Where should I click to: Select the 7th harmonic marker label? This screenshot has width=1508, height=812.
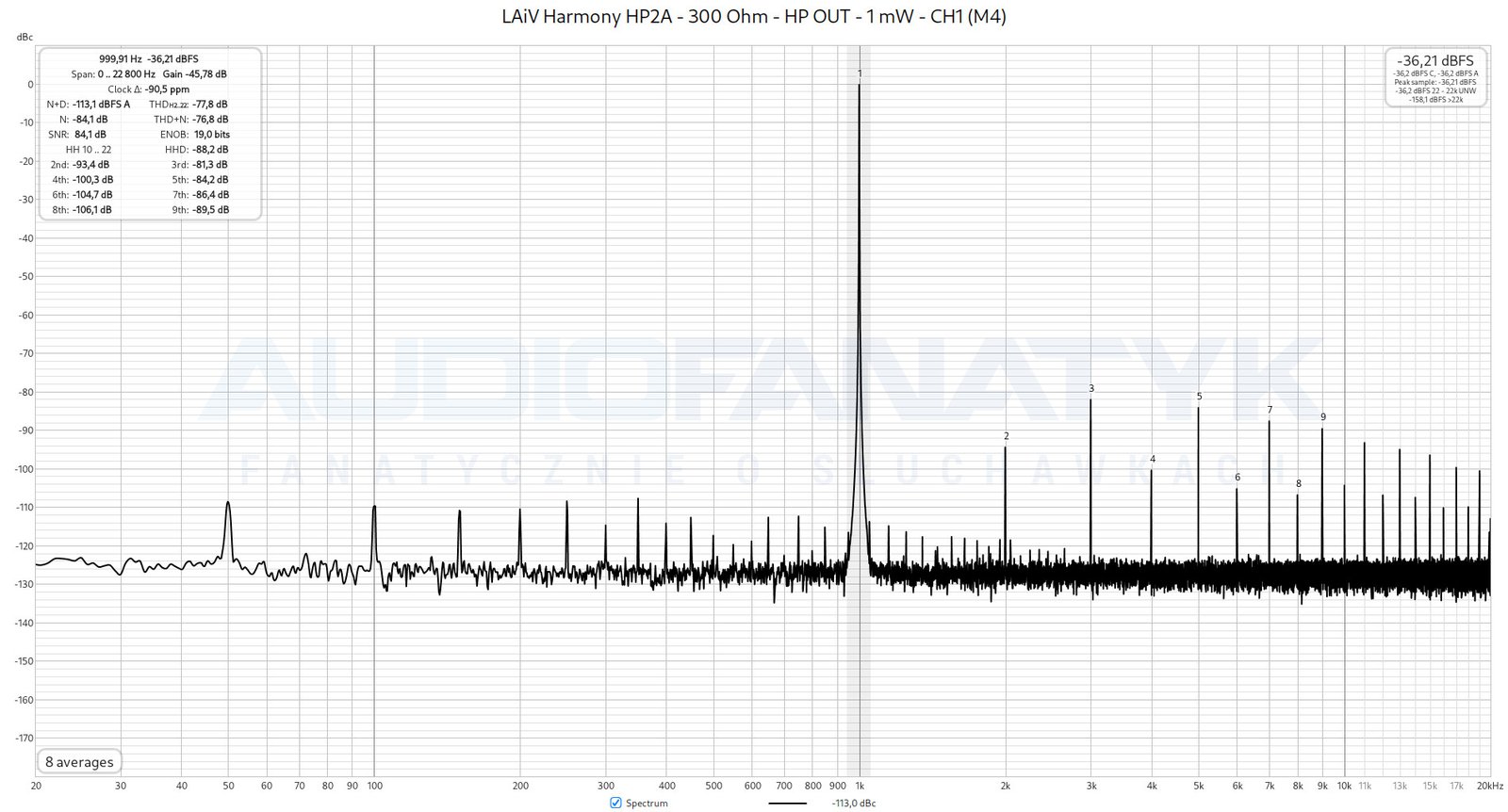click(x=1270, y=410)
